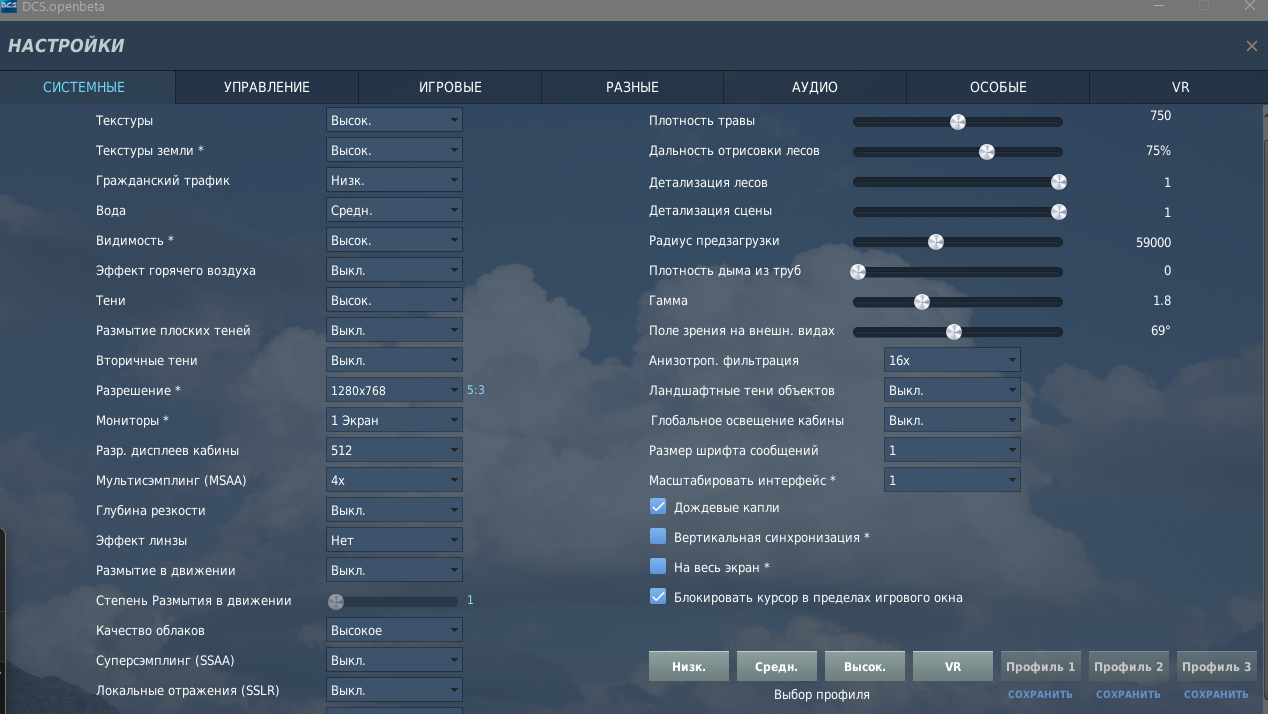Click the Плотность травы slider handle

coord(958,122)
